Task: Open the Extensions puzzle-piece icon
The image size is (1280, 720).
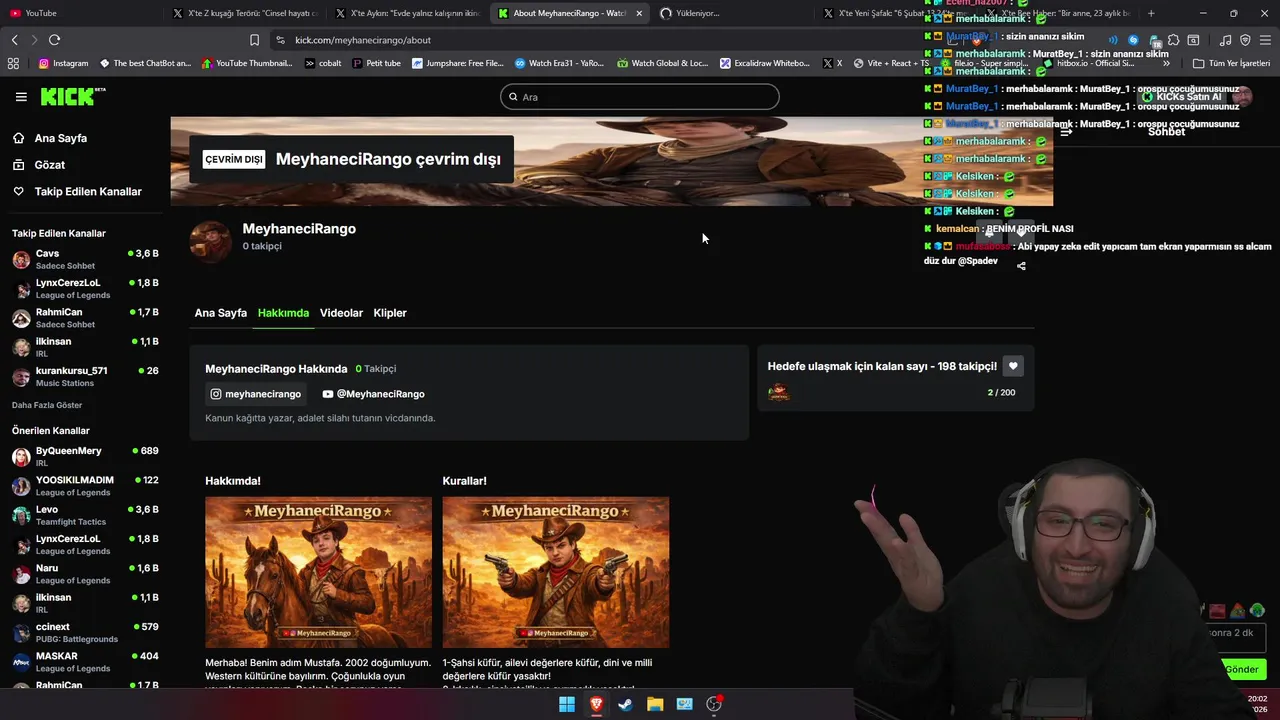Action: (x=1174, y=40)
